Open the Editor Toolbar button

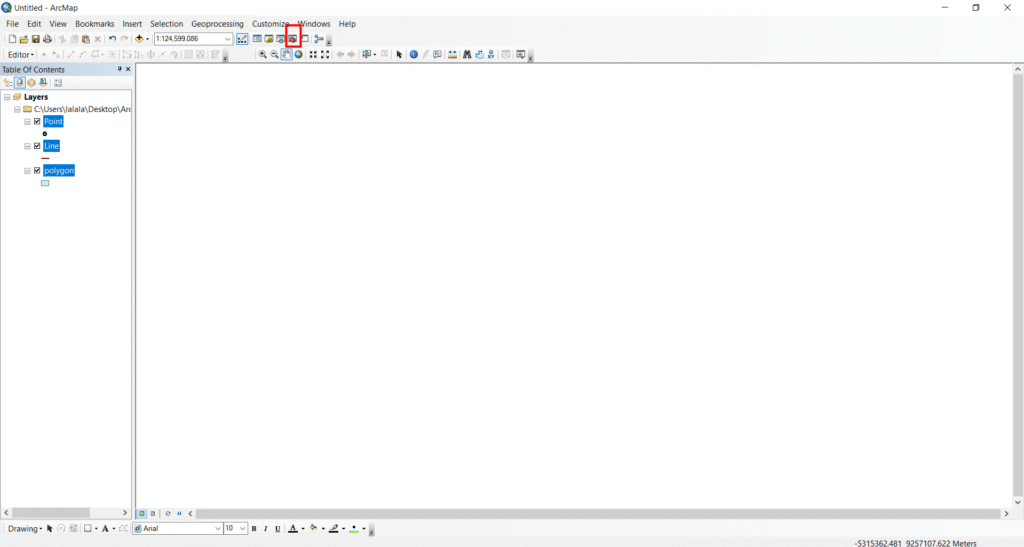(242, 39)
